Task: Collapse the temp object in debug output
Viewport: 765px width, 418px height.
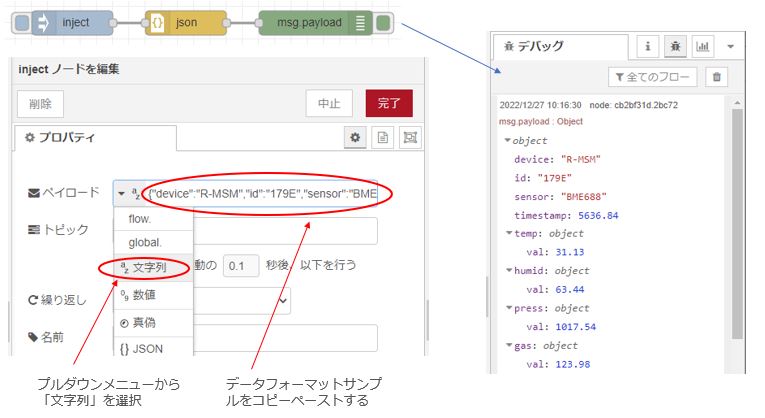Action: (x=508, y=233)
